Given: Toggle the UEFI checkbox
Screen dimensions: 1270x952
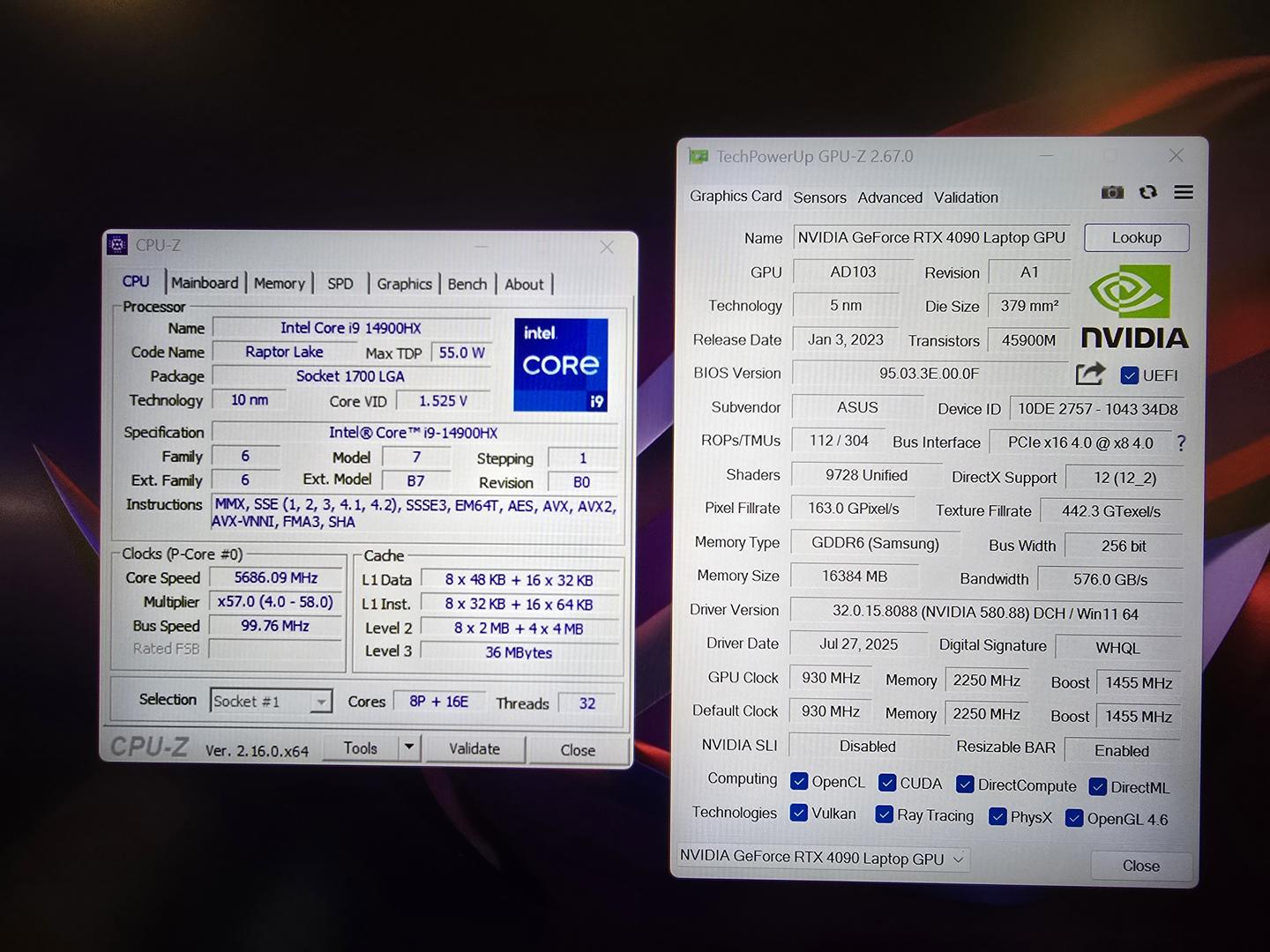Looking at the screenshot, I should [1129, 376].
